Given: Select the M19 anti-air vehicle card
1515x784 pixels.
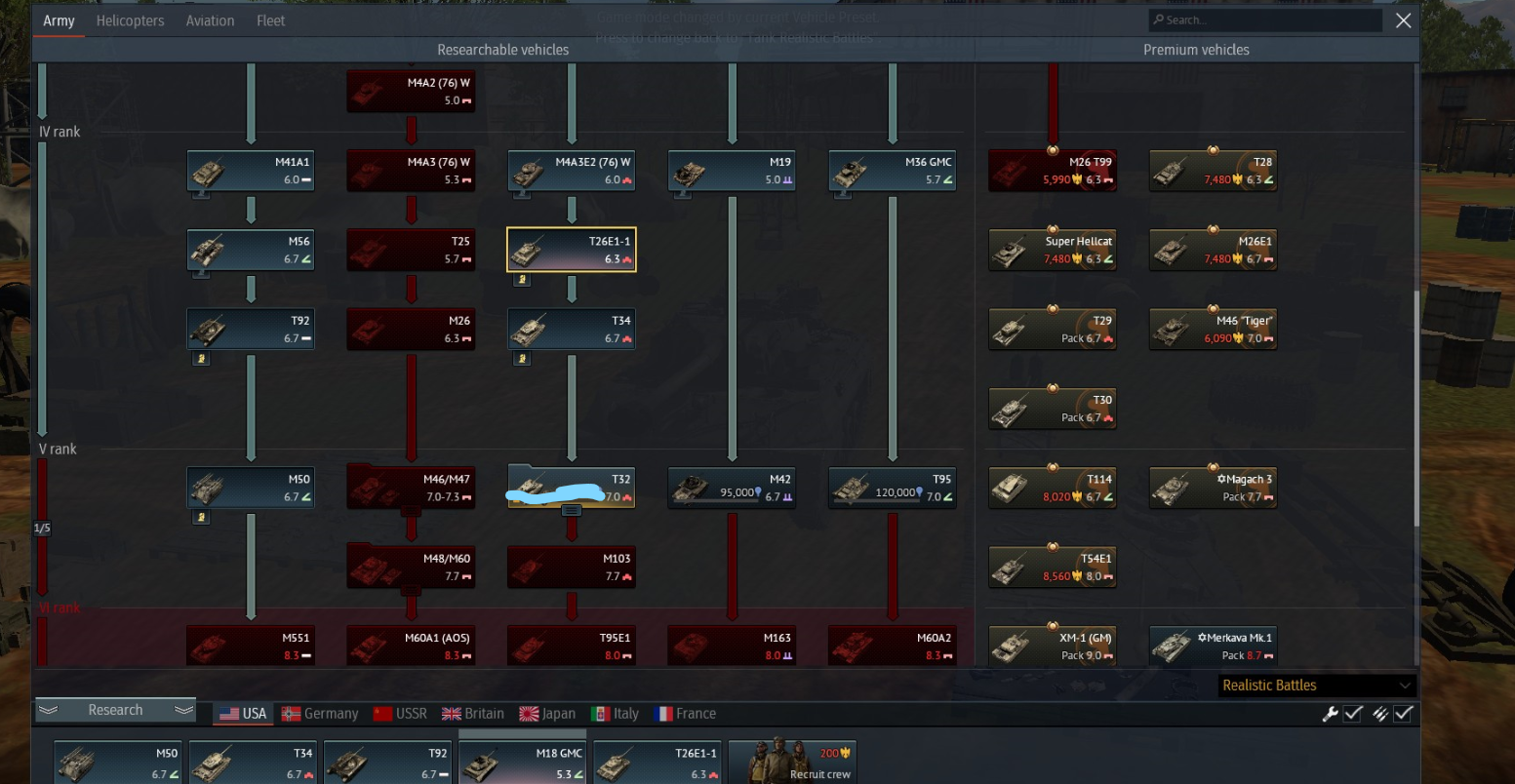Looking at the screenshot, I should (x=732, y=171).
